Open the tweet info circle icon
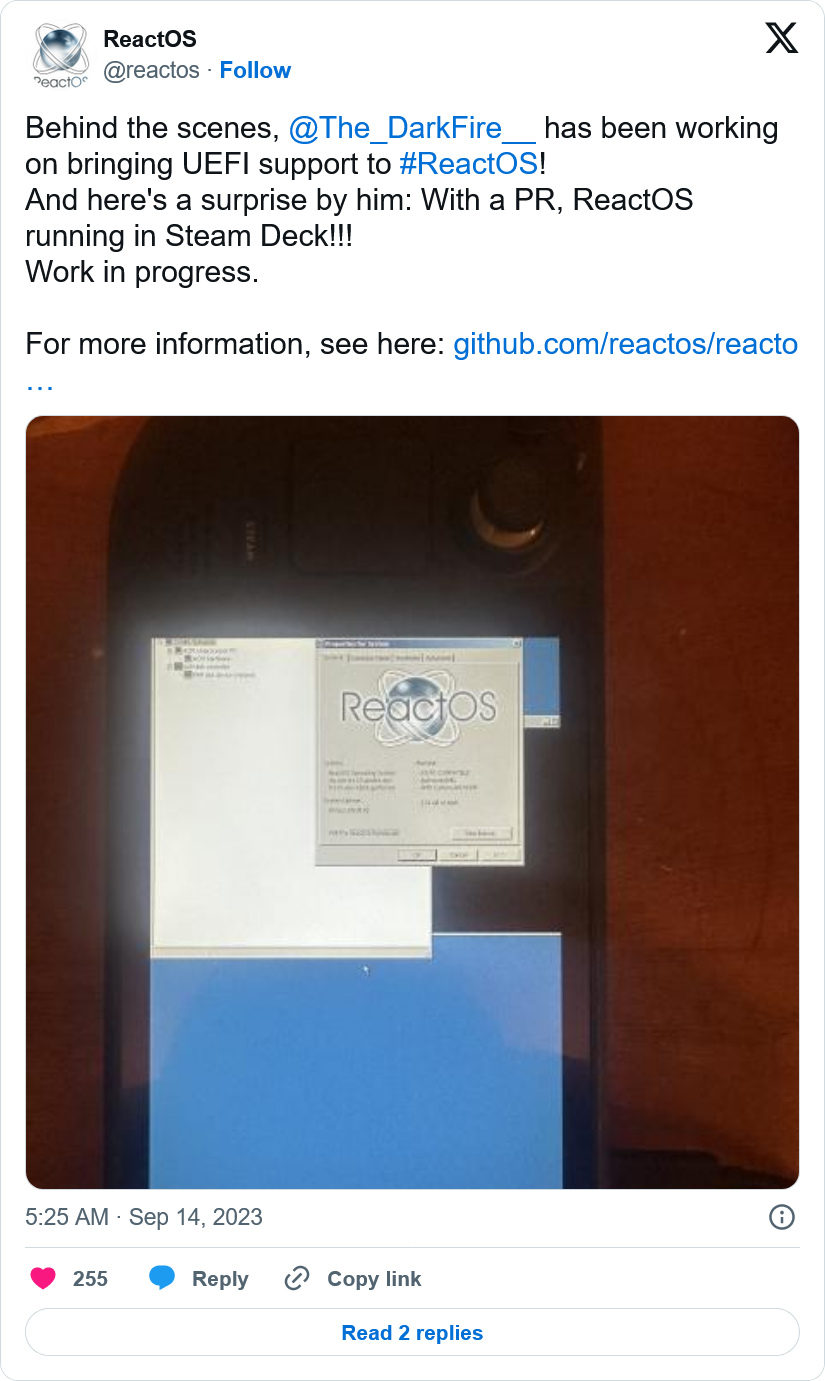The height and width of the screenshot is (1381, 825). coord(782,1217)
